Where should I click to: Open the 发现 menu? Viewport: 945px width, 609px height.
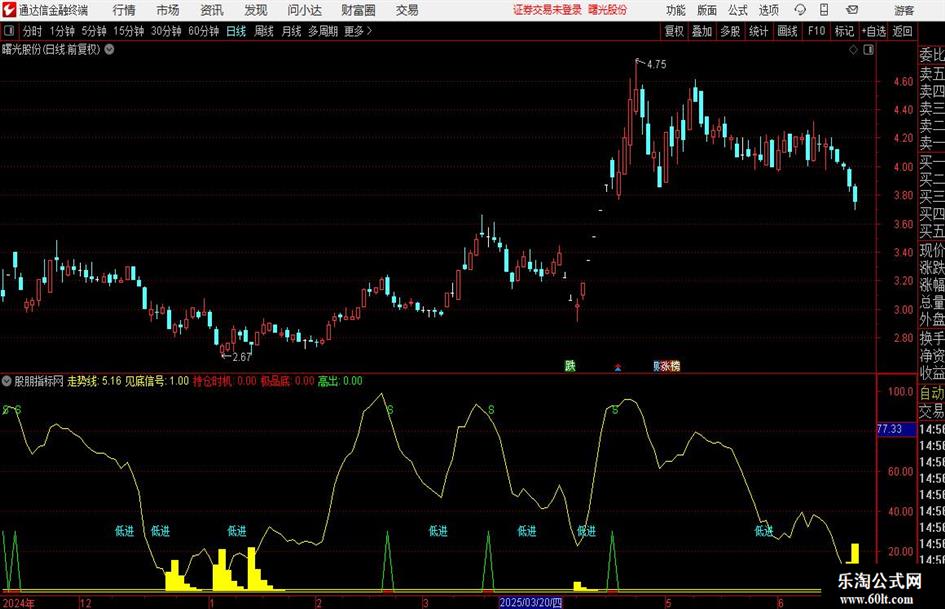[256, 10]
